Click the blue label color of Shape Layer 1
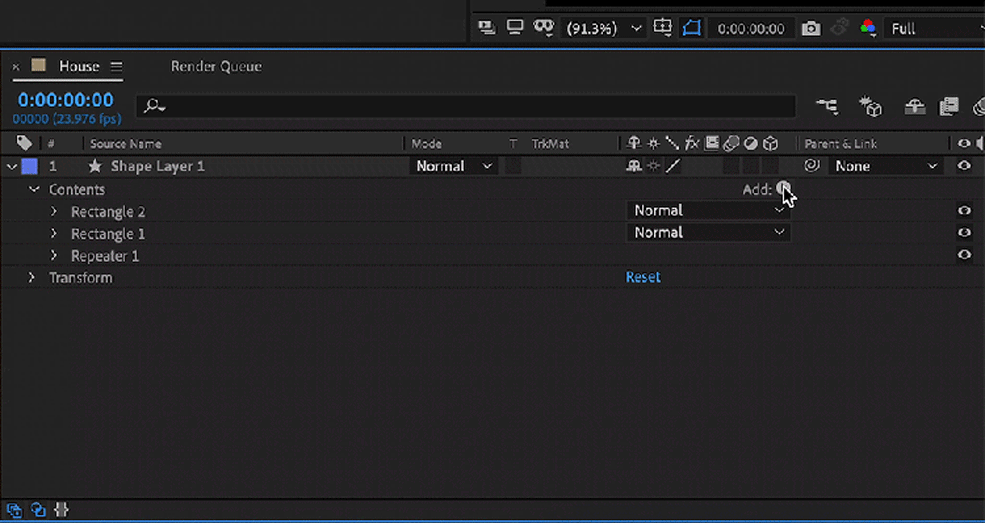The width and height of the screenshot is (985, 523). click(30, 166)
